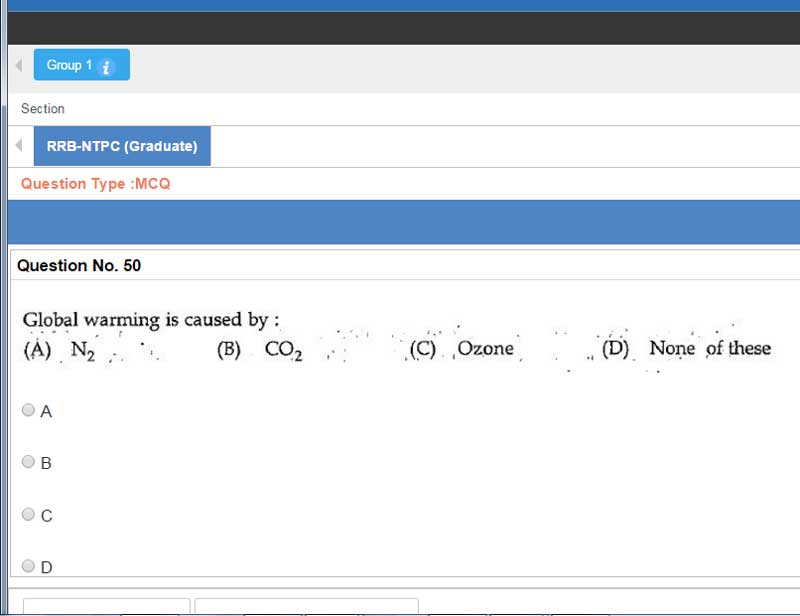The image size is (800, 616).
Task: Click the (D) None of these text
Action: click(686, 348)
